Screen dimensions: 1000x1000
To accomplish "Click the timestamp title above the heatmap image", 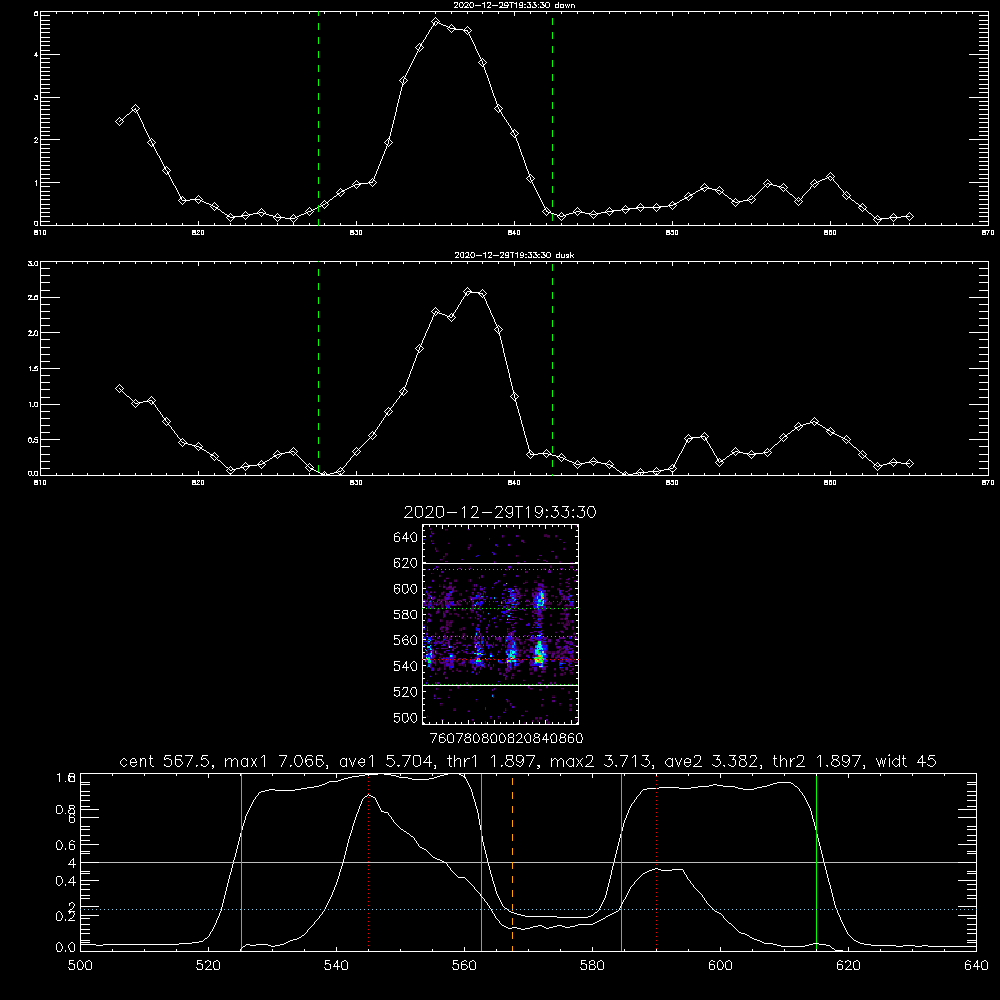I will 500,512.
